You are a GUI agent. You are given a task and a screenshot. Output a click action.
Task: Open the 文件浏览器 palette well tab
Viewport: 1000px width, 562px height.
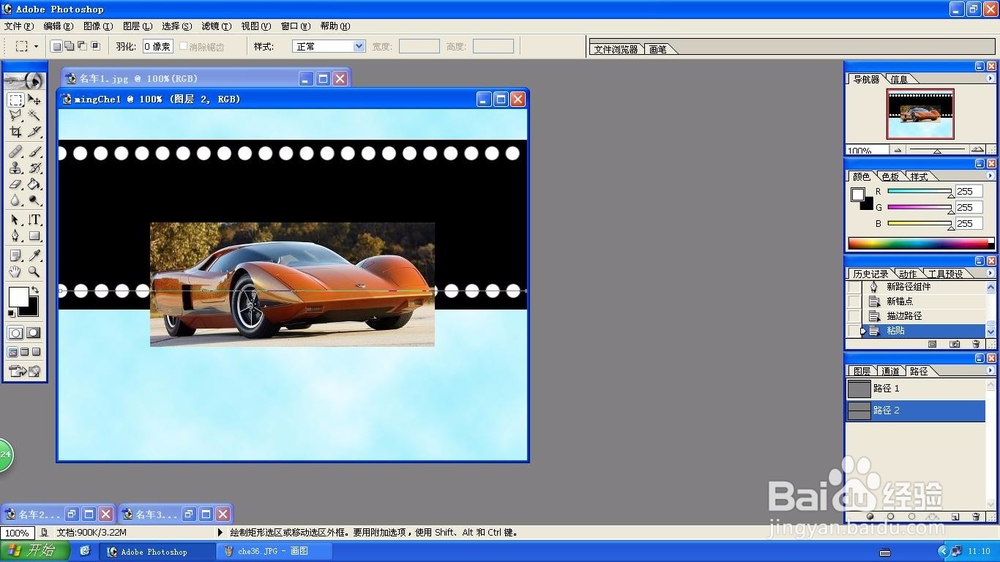coord(615,49)
